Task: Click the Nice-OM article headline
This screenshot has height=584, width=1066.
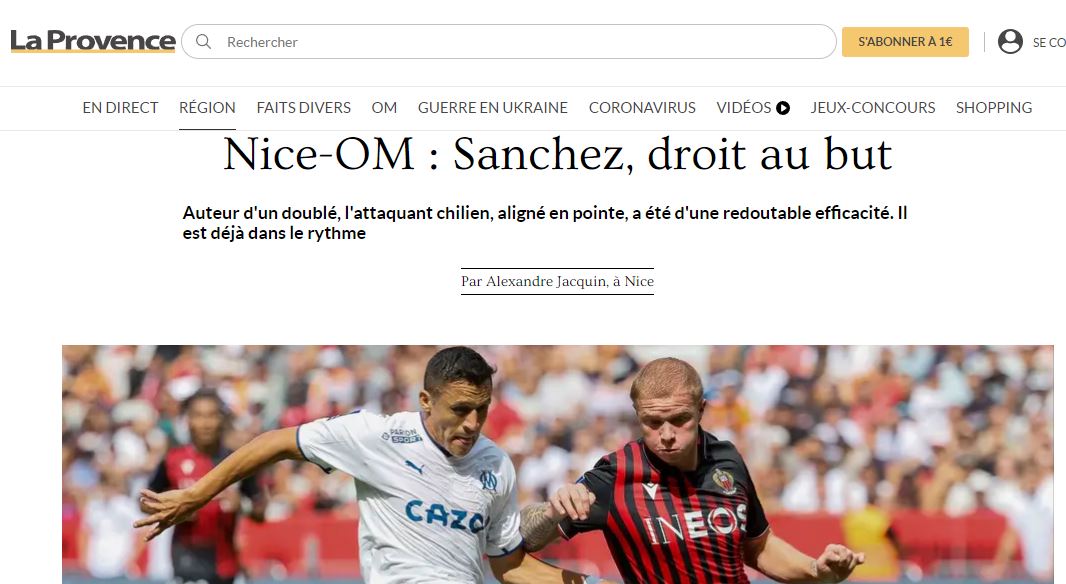Action: click(557, 154)
